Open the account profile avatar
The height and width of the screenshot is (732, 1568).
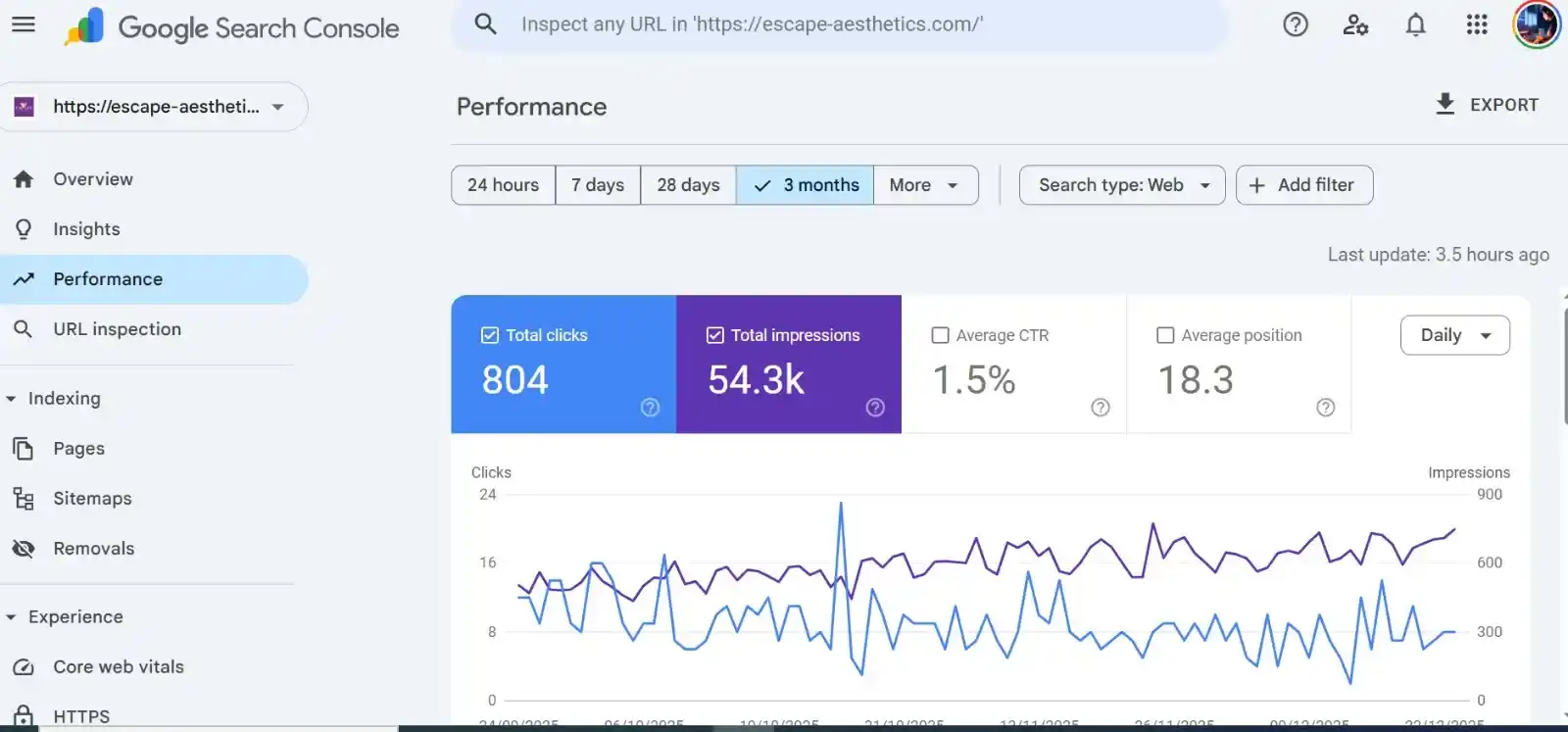[1536, 24]
